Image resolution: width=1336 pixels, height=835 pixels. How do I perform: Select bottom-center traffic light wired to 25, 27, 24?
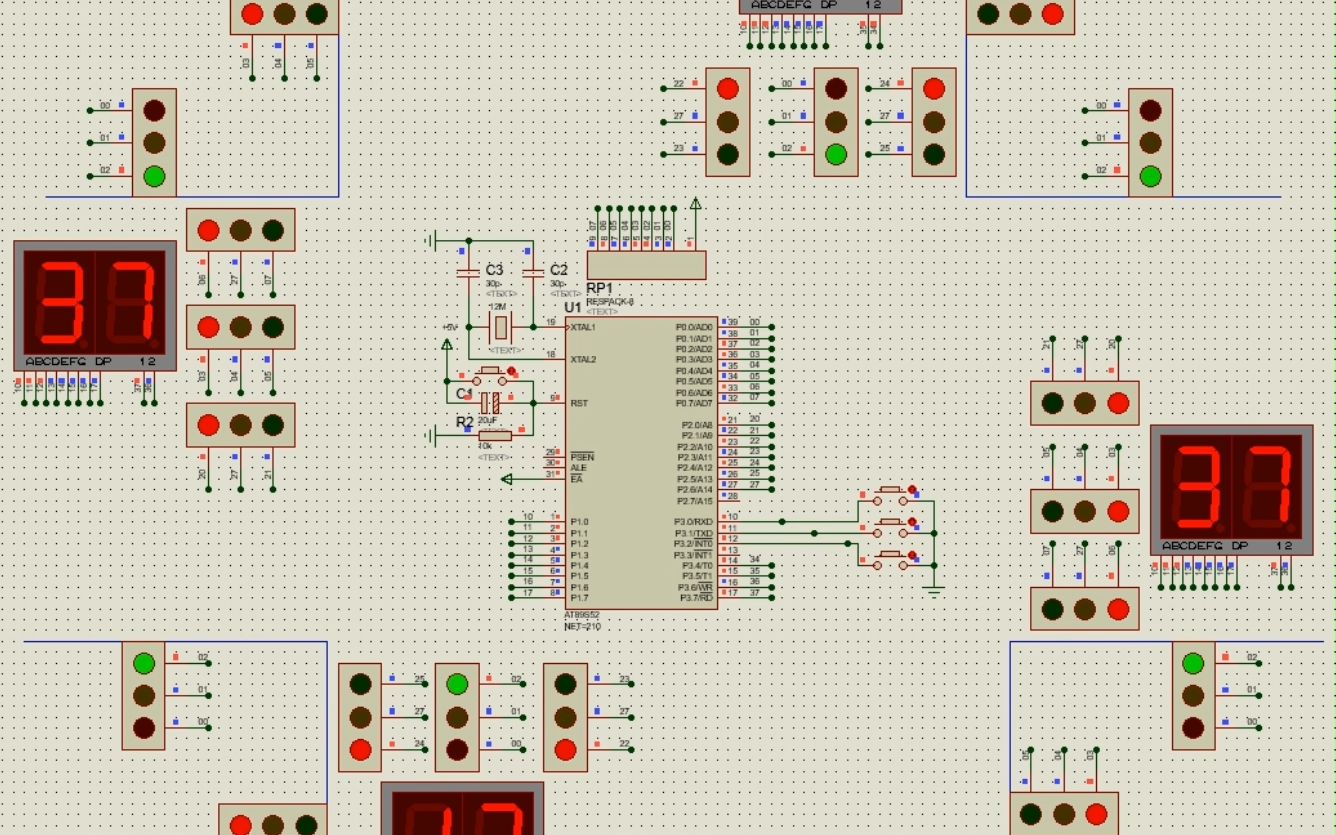click(x=360, y=717)
